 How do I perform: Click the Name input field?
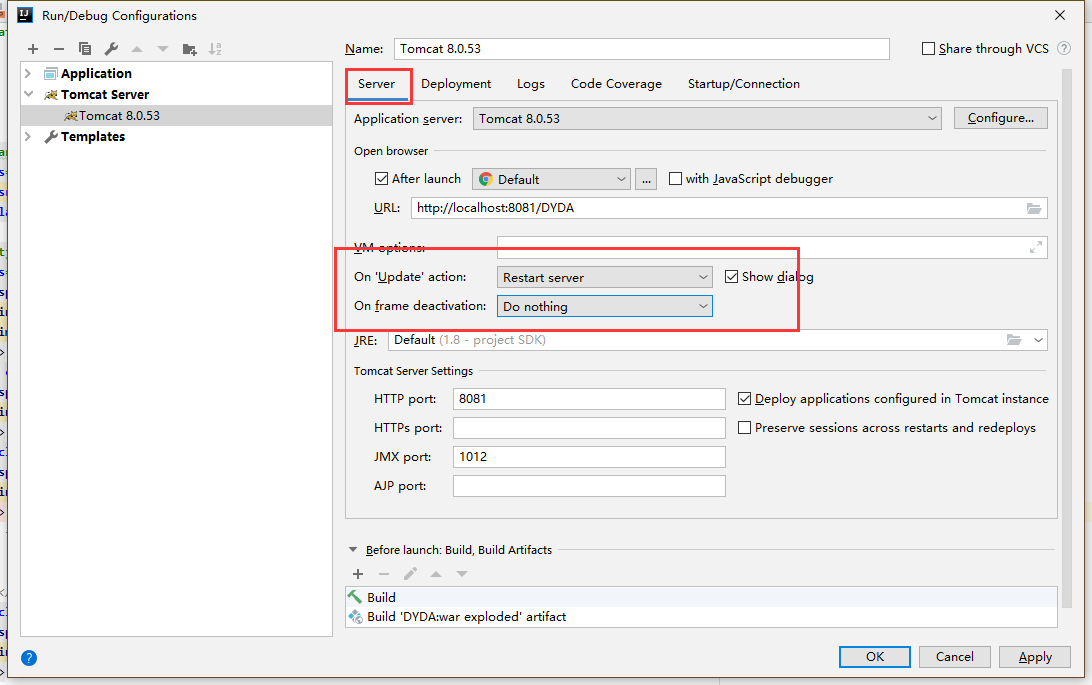point(641,49)
